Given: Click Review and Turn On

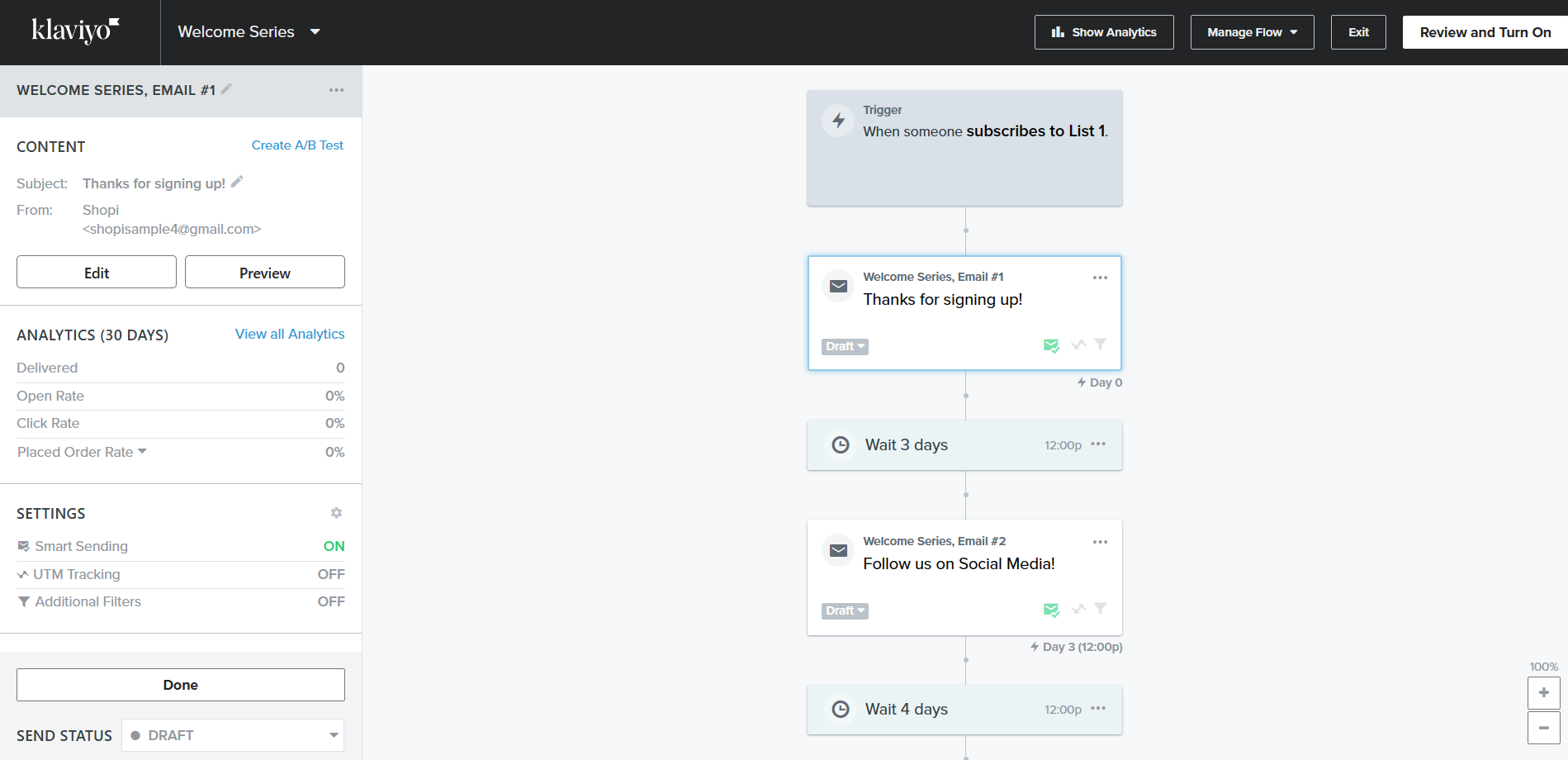Looking at the screenshot, I should click(1485, 32).
